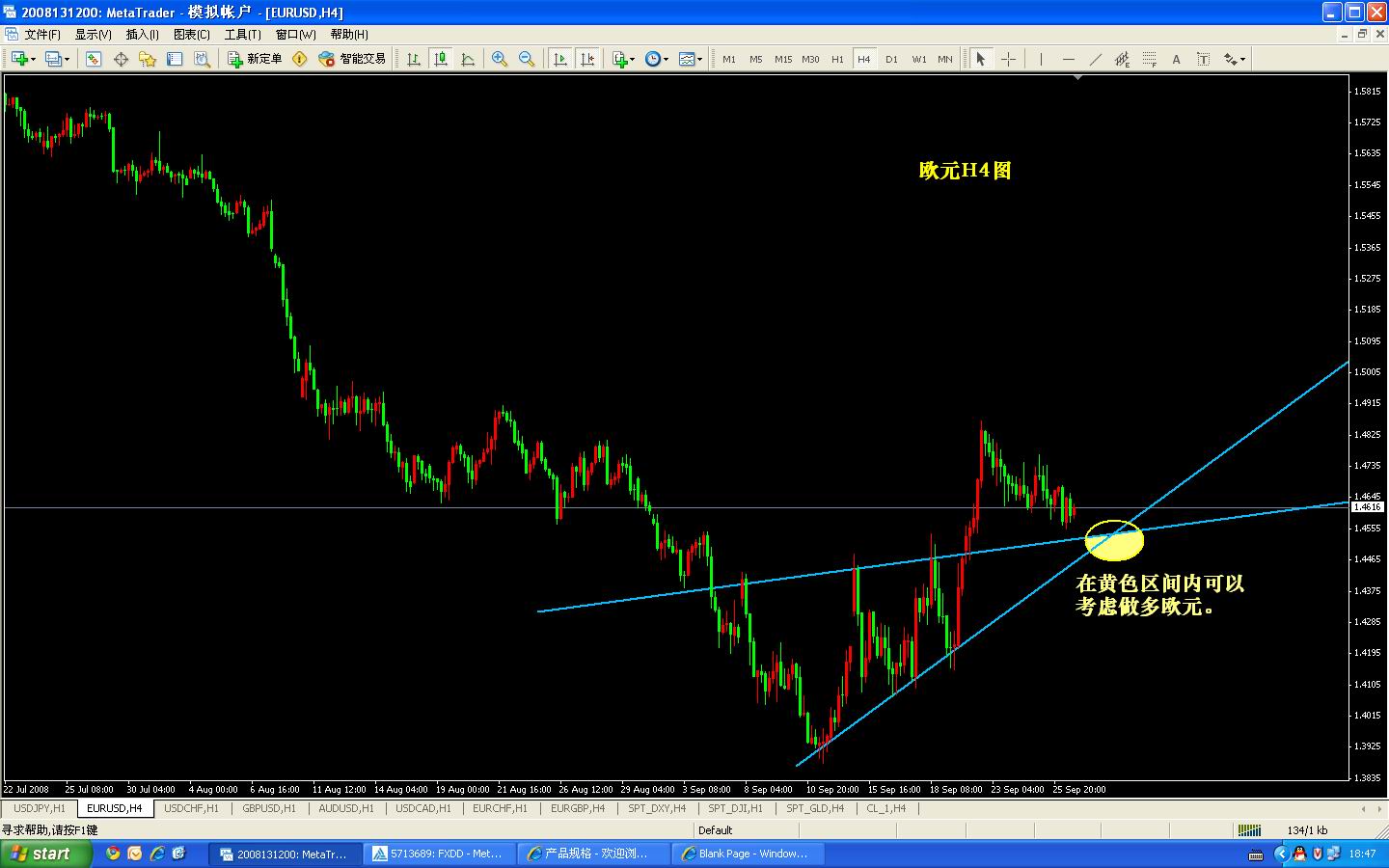
Task: Open the New Chart tool
Action: [x=18, y=59]
